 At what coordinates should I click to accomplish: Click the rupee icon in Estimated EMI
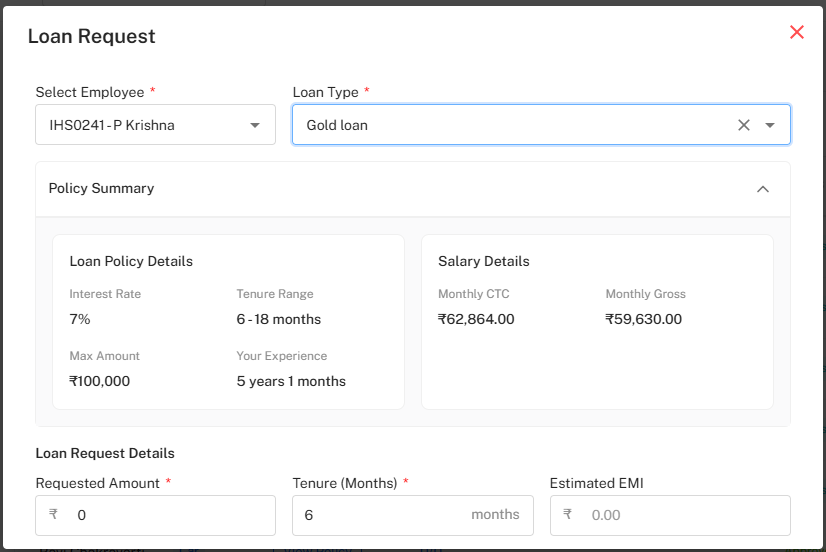[x=567, y=515]
